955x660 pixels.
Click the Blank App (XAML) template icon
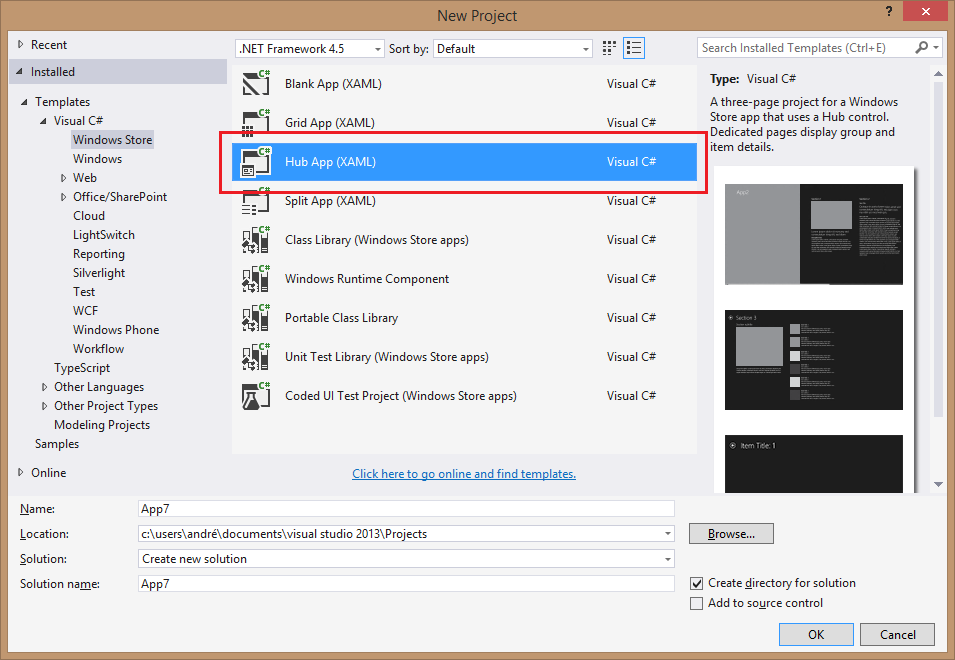pyautogui.click(x=256, y=83)
